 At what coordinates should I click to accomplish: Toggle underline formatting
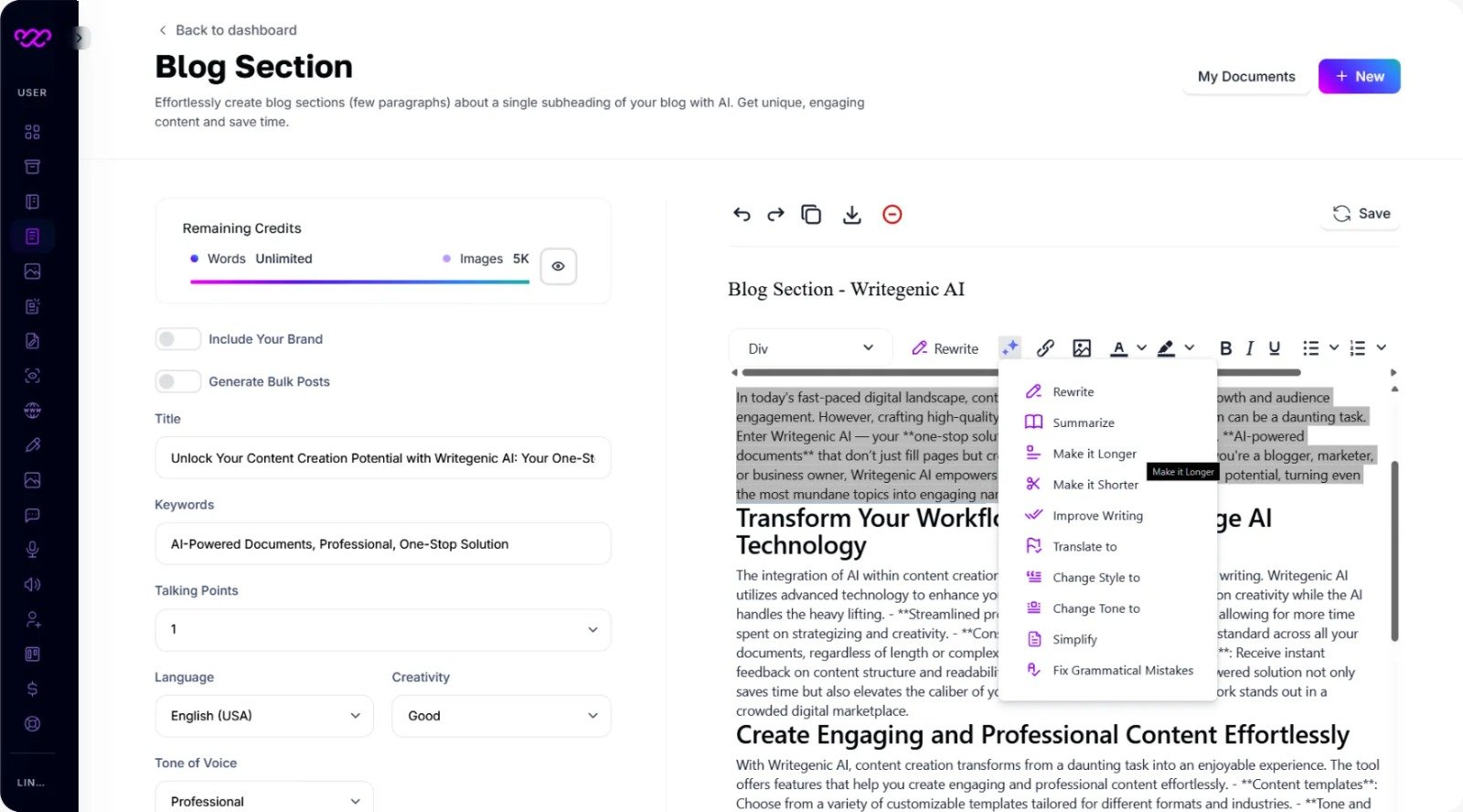1274,347
